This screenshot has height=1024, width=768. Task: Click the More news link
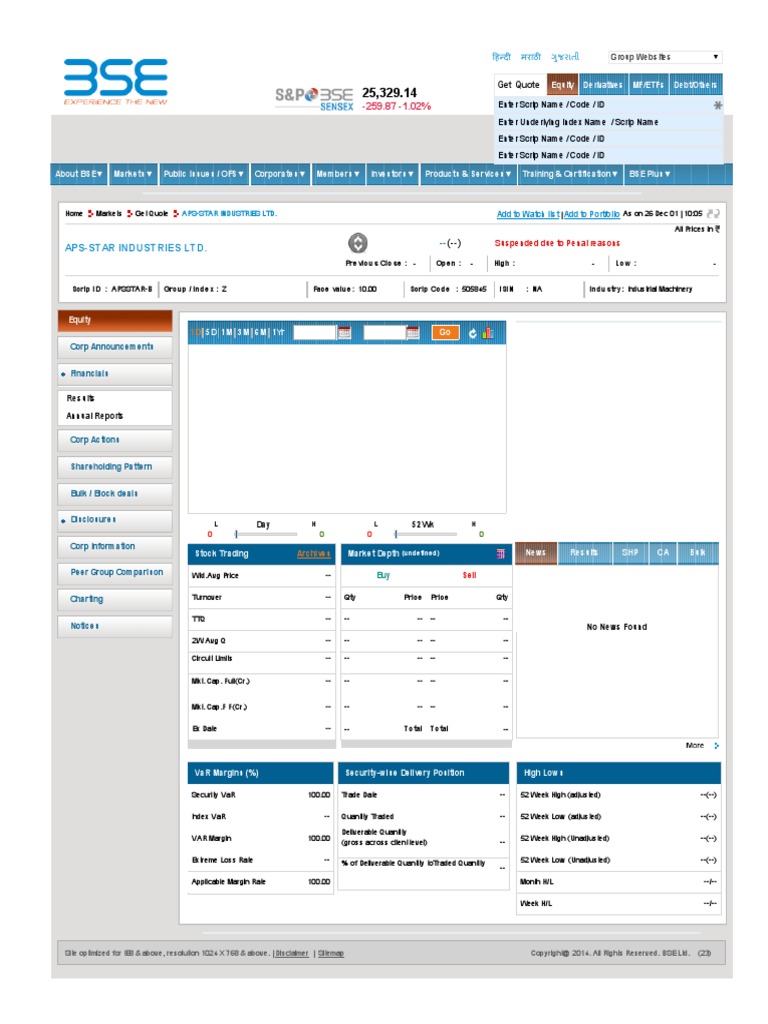click(695, 746)
